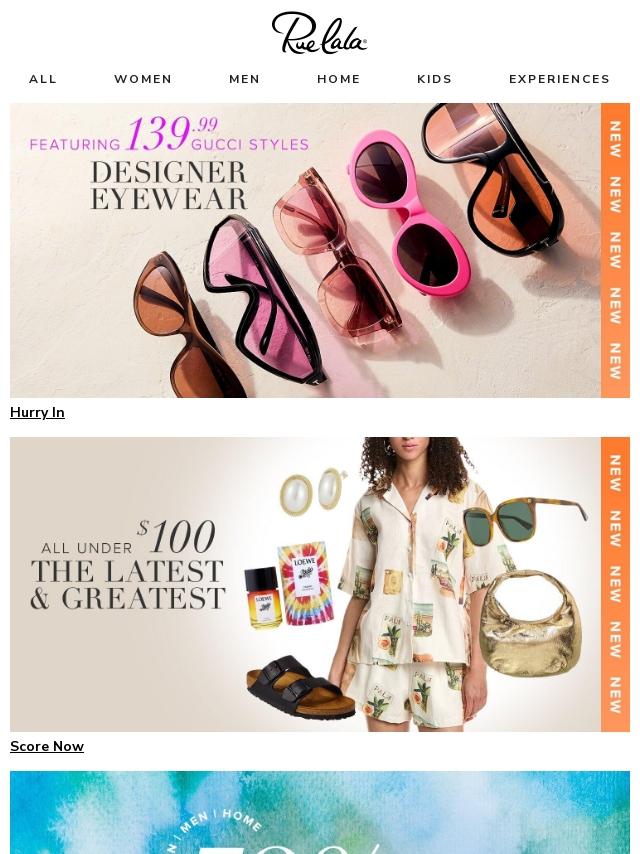
Task: Open the Loewe perfume bottle image
Action: click(263, 597)
